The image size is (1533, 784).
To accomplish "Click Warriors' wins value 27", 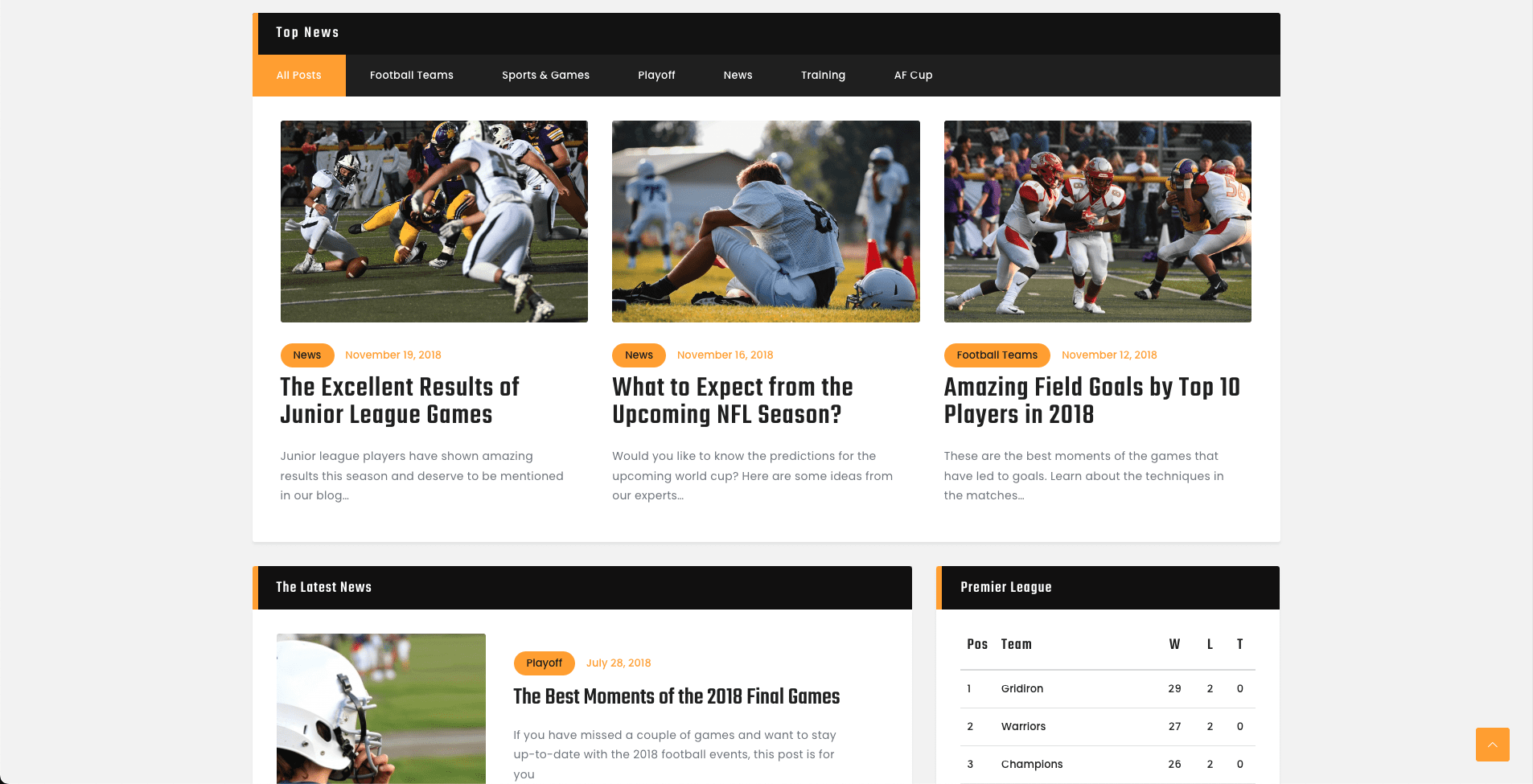I will coord(1174,727).
